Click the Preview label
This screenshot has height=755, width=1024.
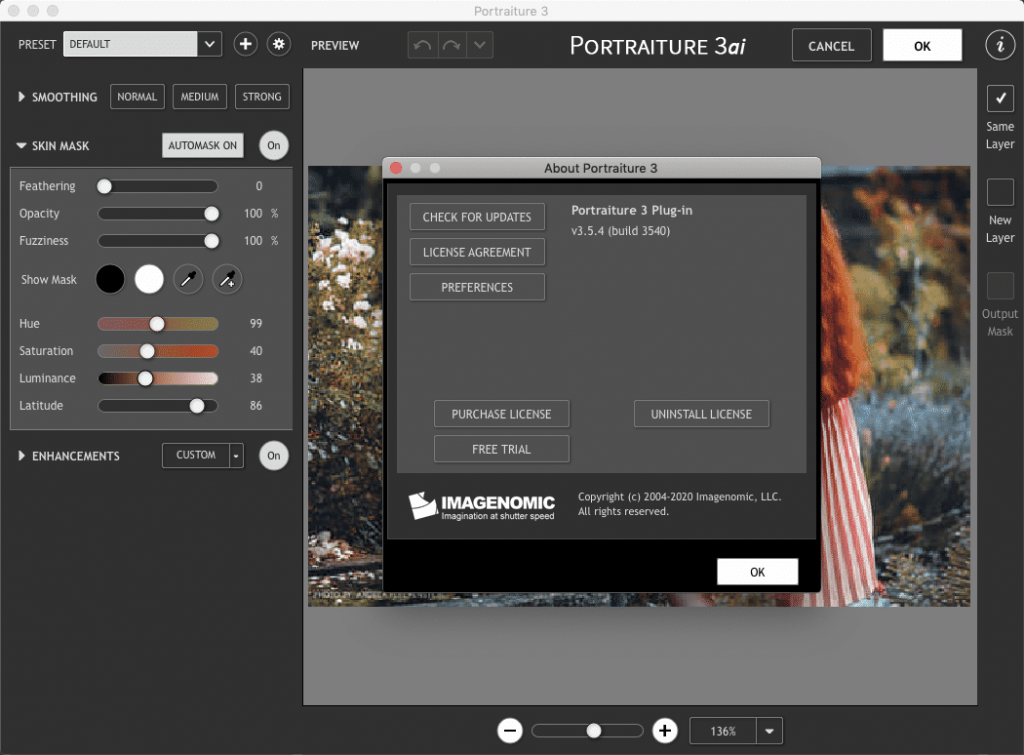[x=335, y=46]
